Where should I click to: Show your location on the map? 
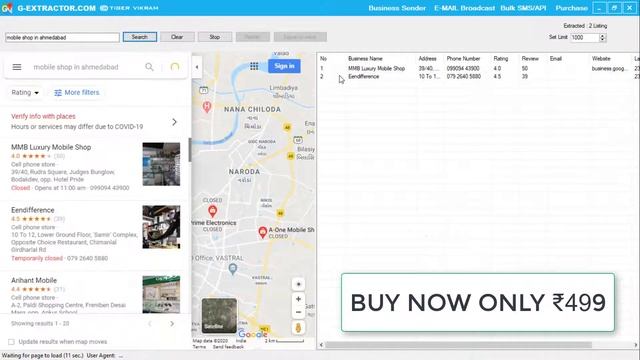[x=298, y=284]
